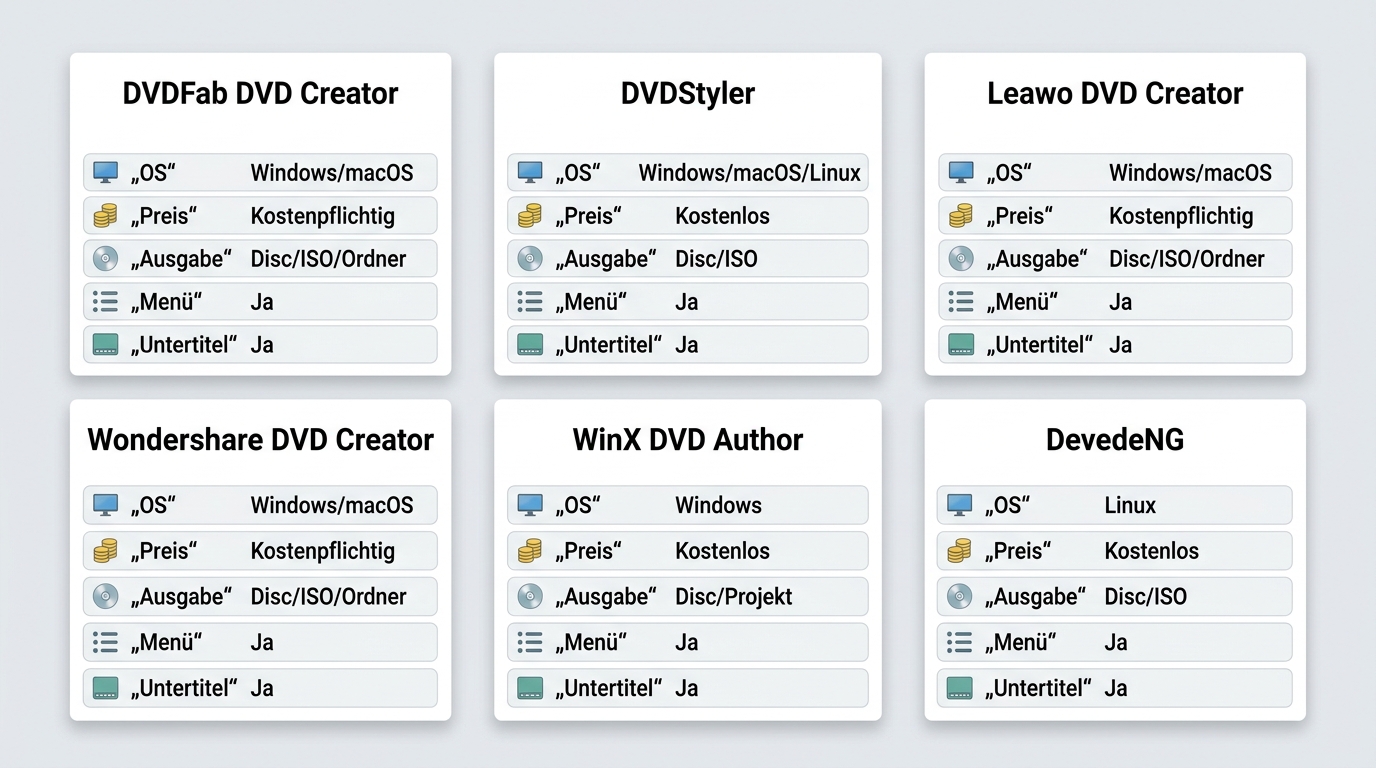1376x768 pixels.
Task: Click the coins icon in WinX DVD Author card
Action: (530, 550)
